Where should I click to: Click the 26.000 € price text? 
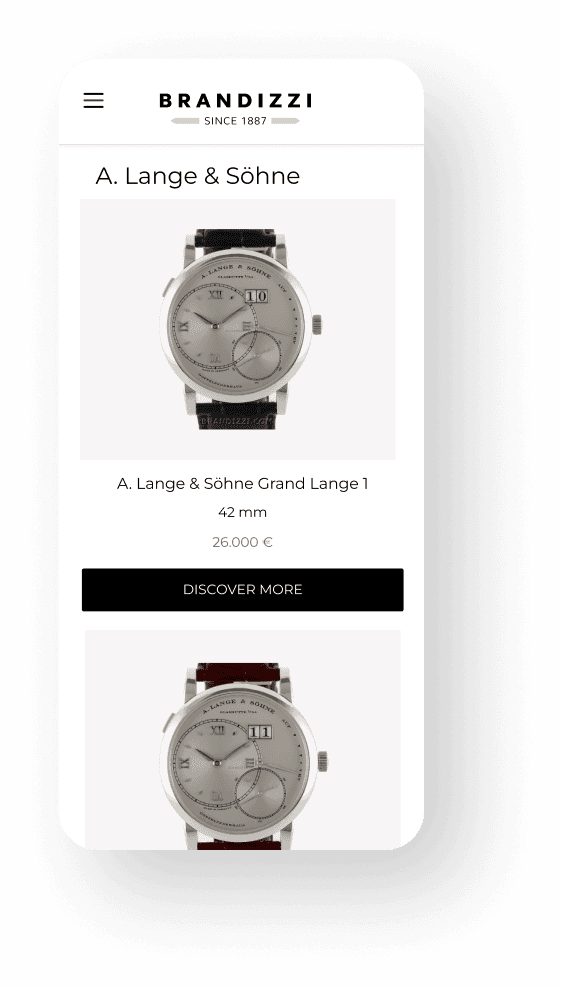[242, 542]
